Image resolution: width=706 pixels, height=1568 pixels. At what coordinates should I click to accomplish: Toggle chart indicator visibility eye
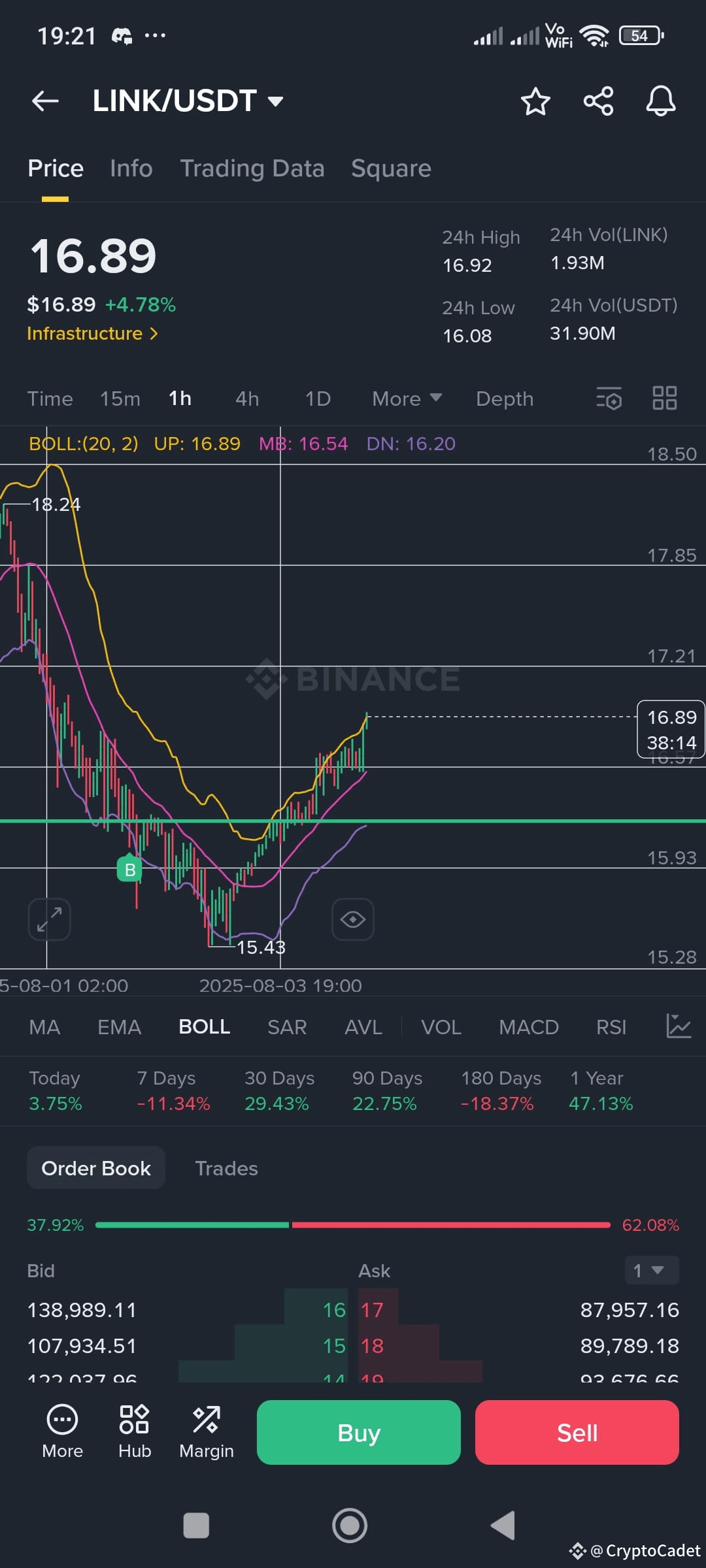coord(353,919)
